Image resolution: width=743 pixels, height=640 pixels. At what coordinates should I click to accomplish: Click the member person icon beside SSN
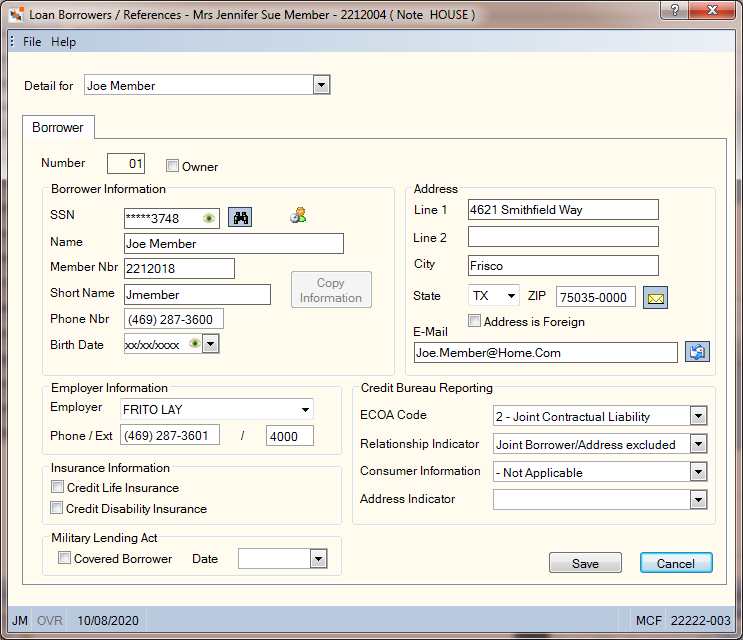click(x=298, y=215)
